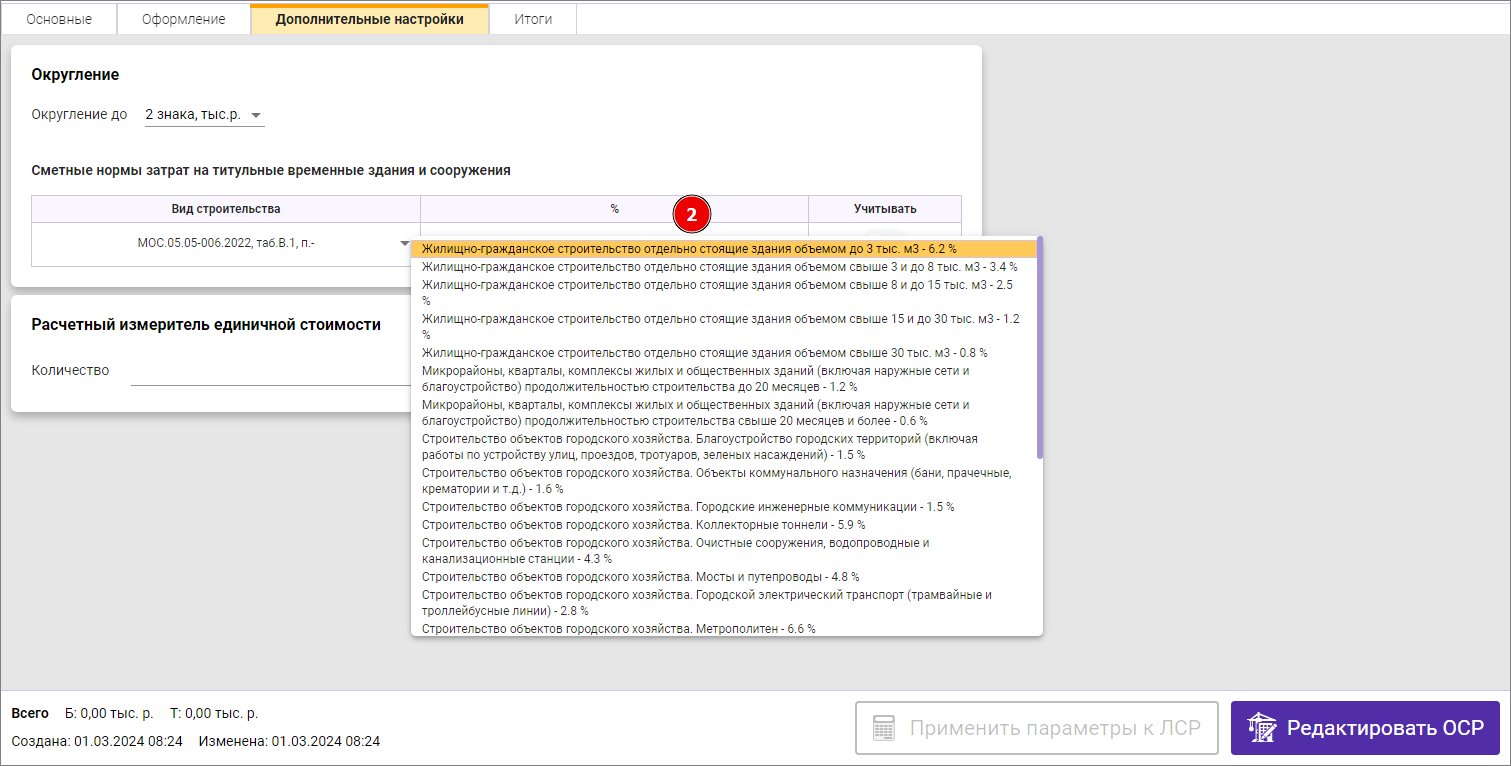This screenshot has width=1511, height=766.
Task: Open the Оформление tab
Action: coord(183,19)
